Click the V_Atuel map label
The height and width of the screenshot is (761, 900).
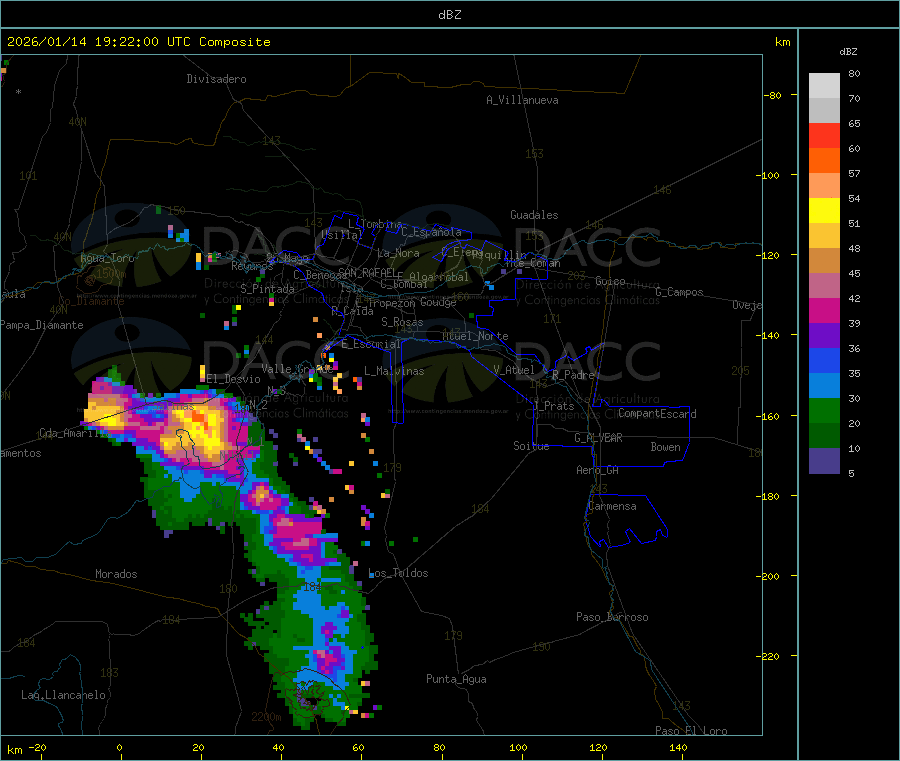tap(514, 370)
